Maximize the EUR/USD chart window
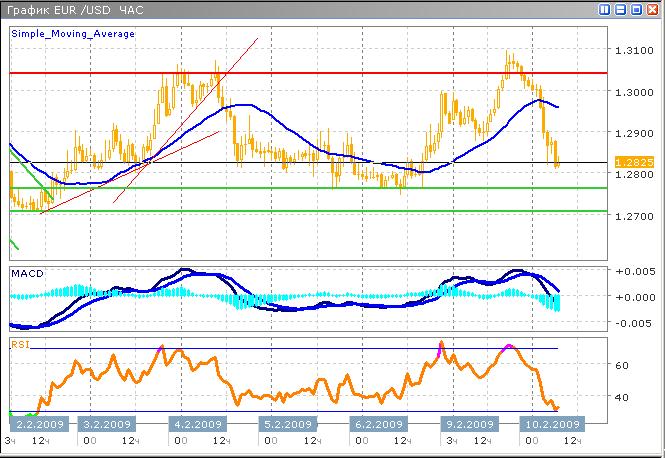The image size is (665, 458). pos(635,9)
